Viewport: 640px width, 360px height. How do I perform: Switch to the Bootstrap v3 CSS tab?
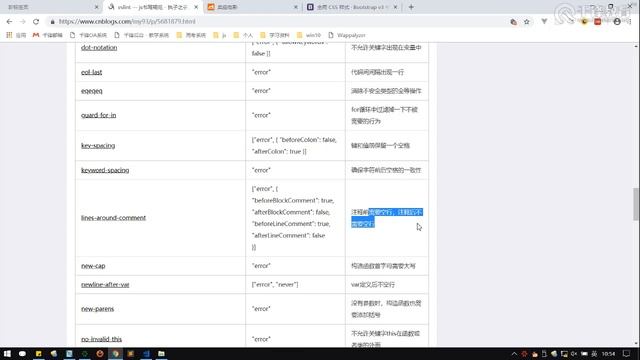(352, 7)
